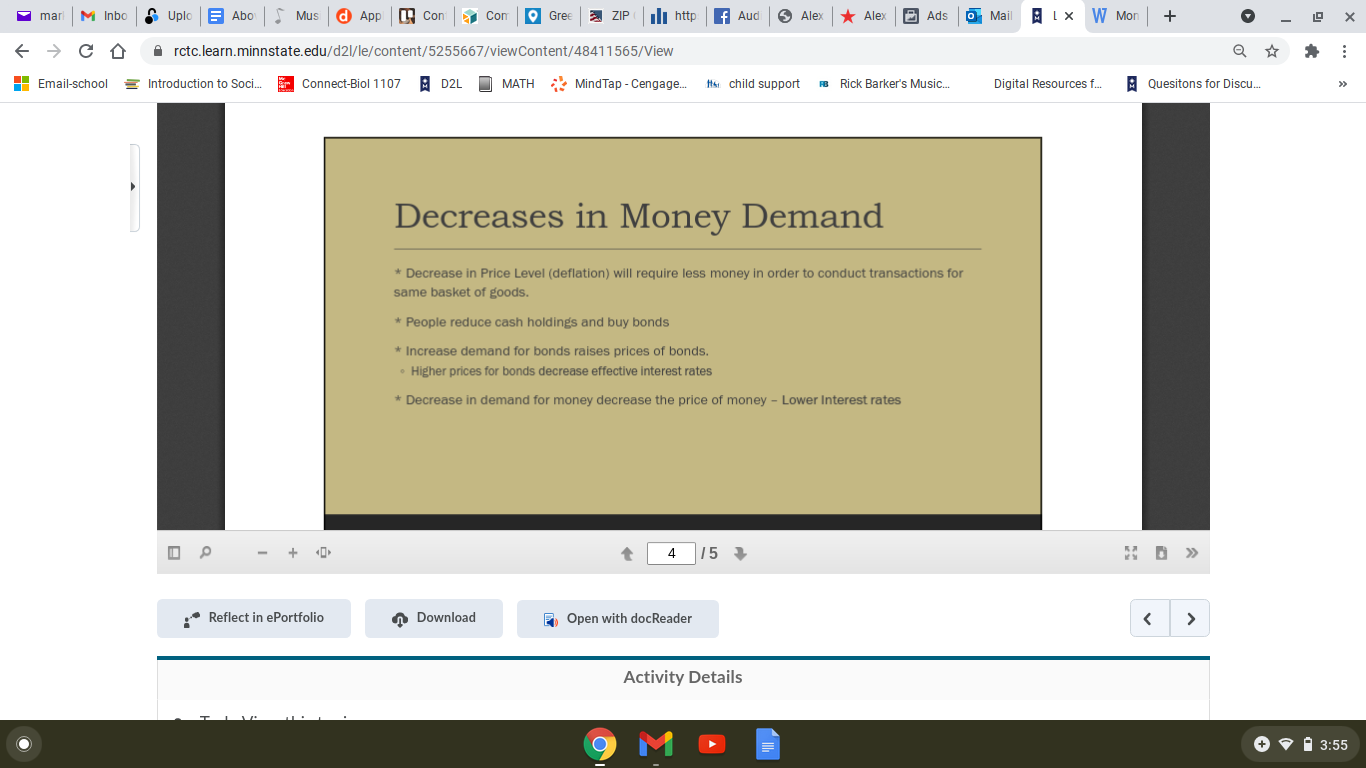The image size is (1366, 768).
Task: Toggle the Chrome extensions puzzle icon
Action: click(1311, 50)
